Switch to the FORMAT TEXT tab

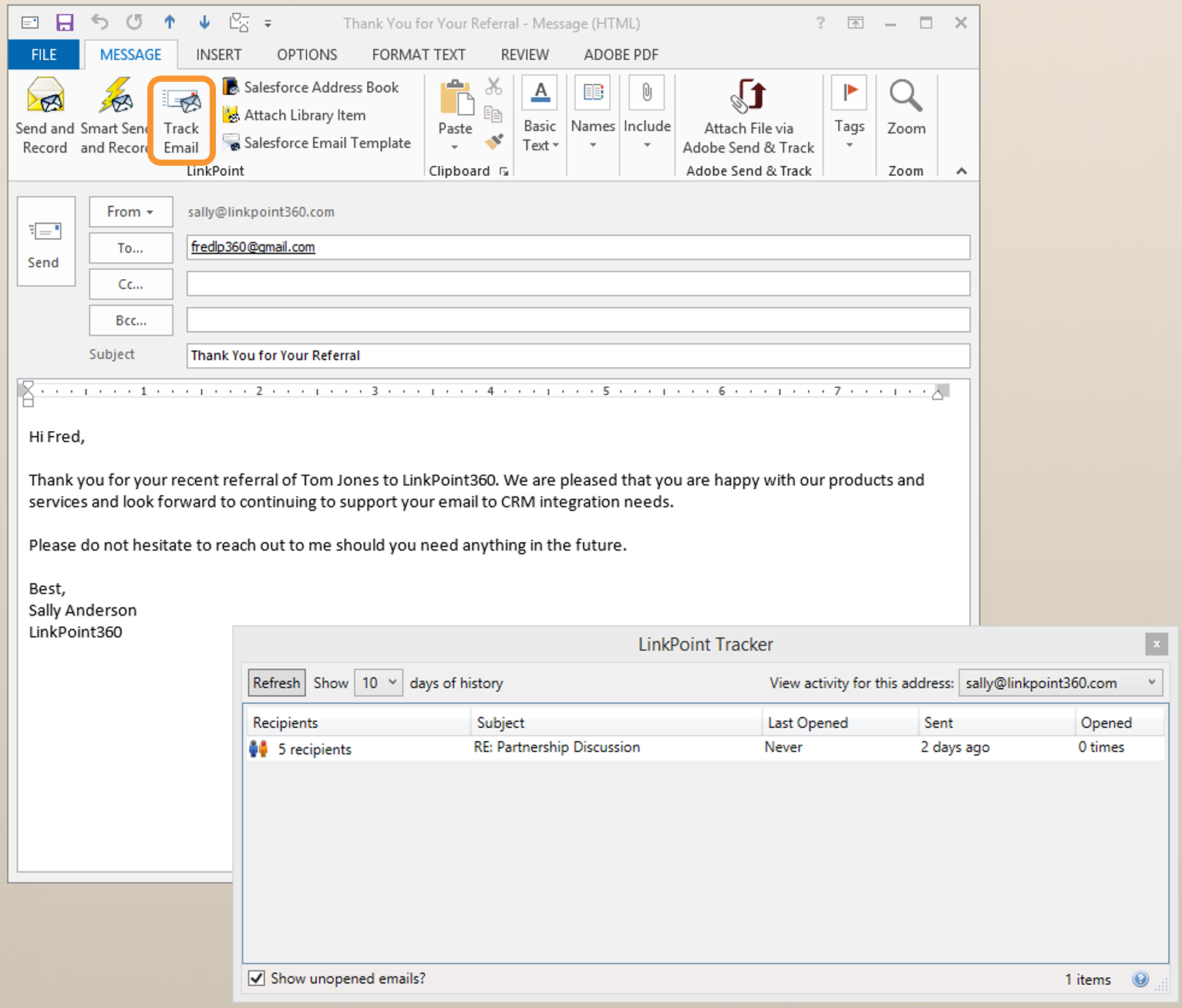[x=419, y=55]
